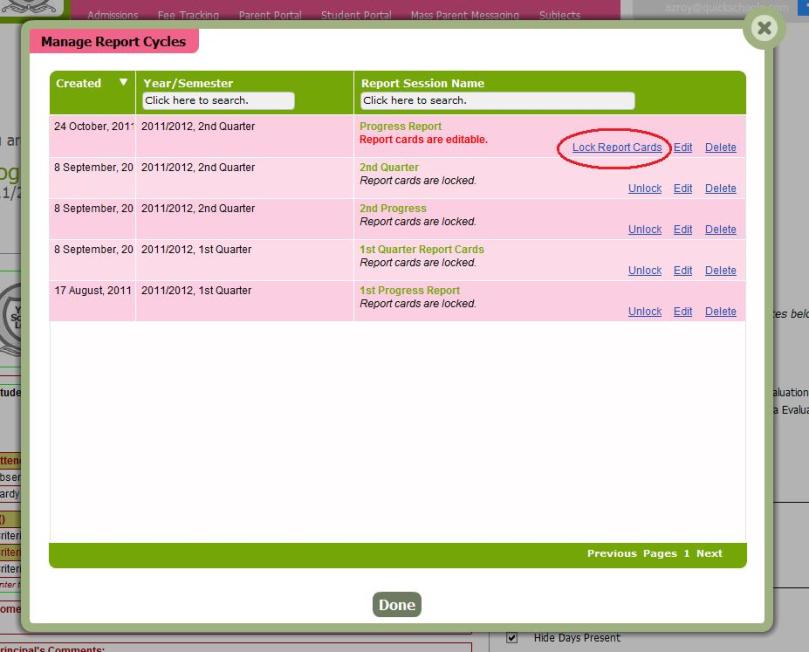
Task: Click the Year/Semester column header
Action: pos(188,83)
